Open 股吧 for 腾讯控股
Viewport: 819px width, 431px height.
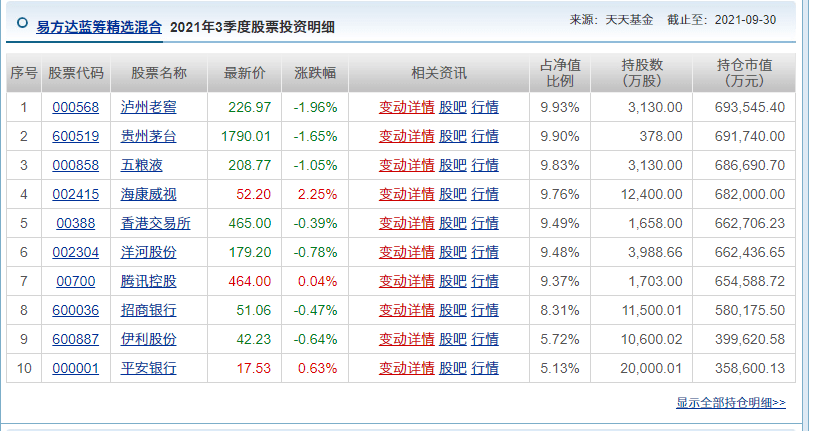pos(452,281)
